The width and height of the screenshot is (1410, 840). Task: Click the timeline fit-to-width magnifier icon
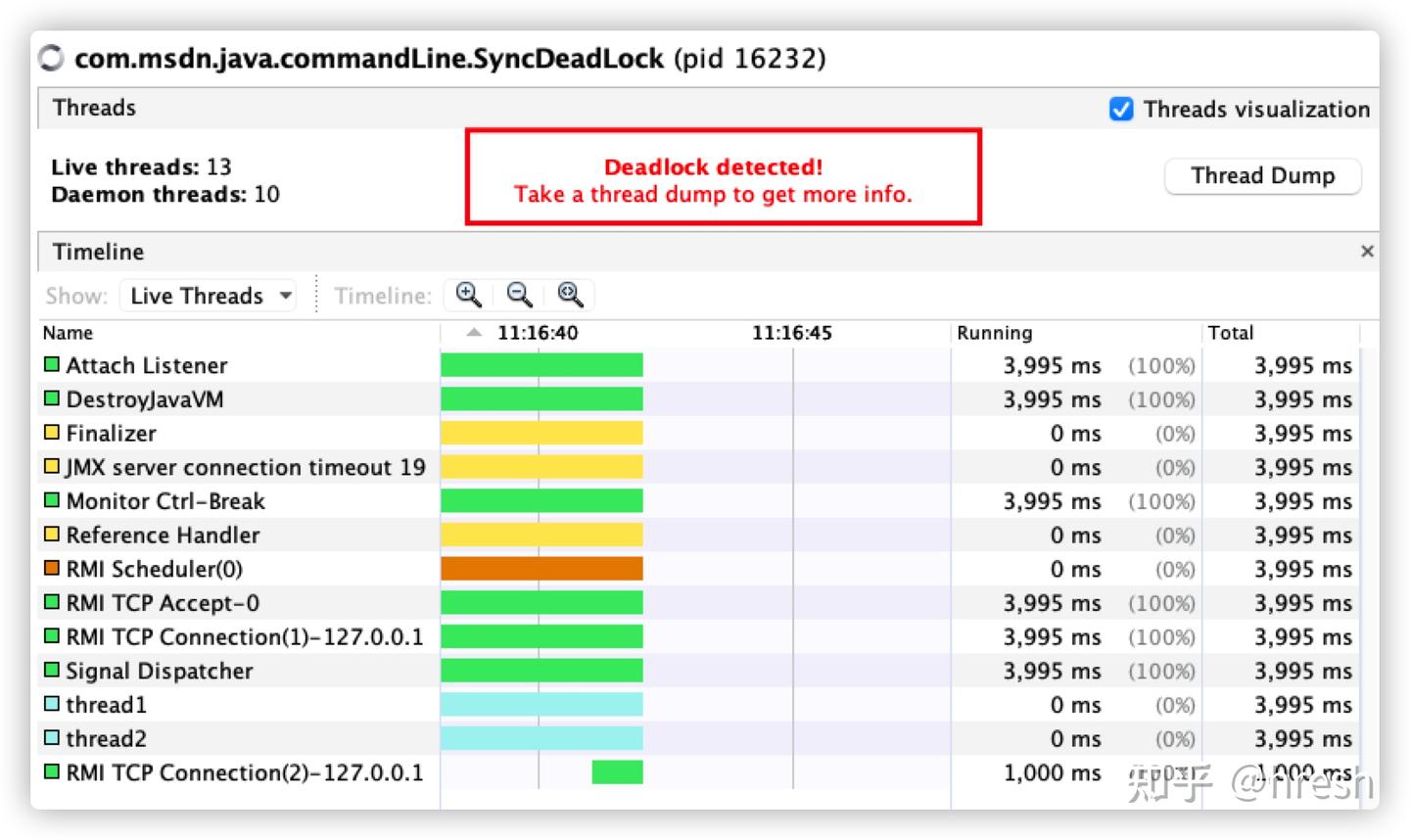[570, 295]
